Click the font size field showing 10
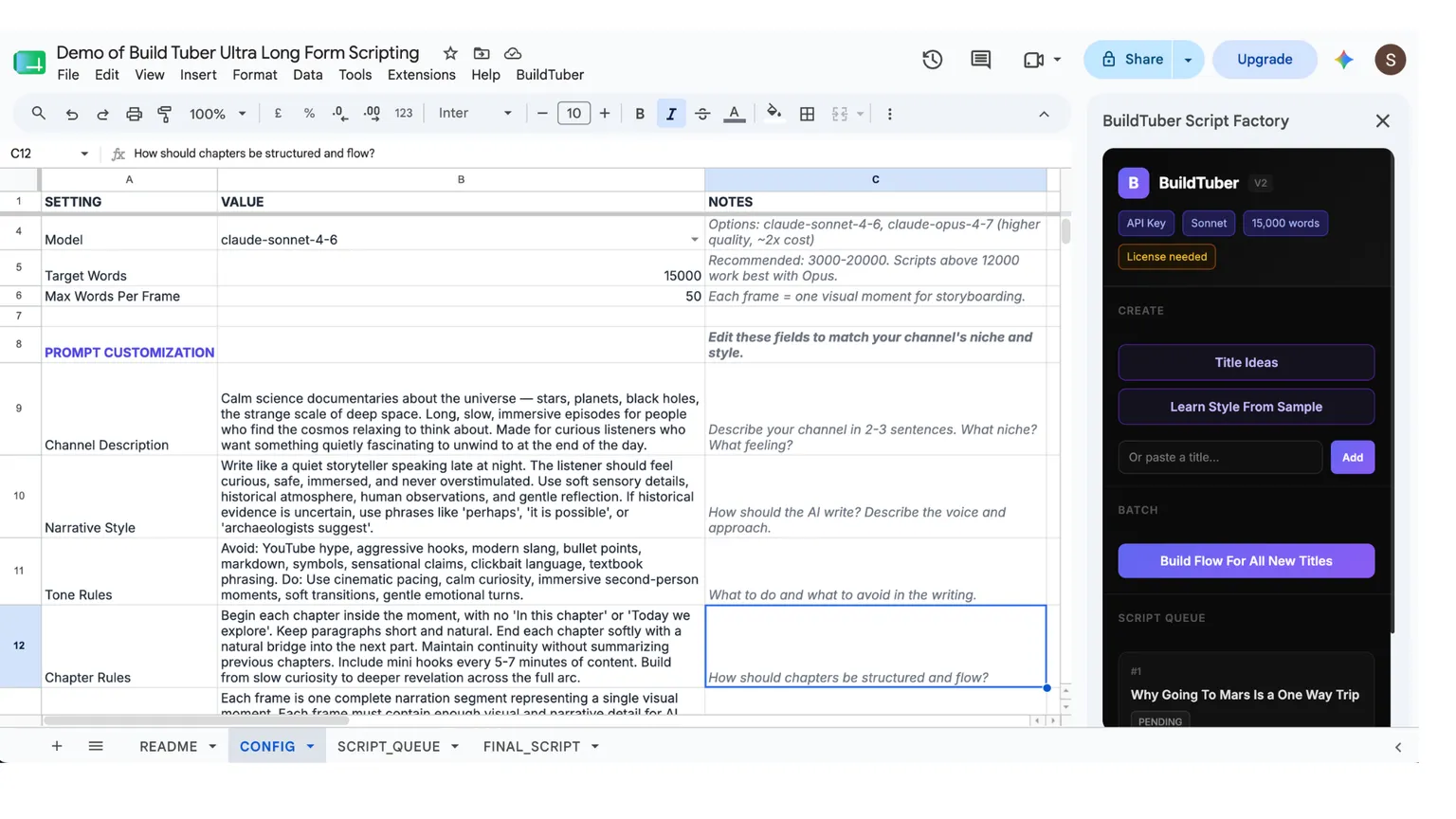Image resolution: width=1456 pixels, height=819 pixels. click(x=573, y=114)
